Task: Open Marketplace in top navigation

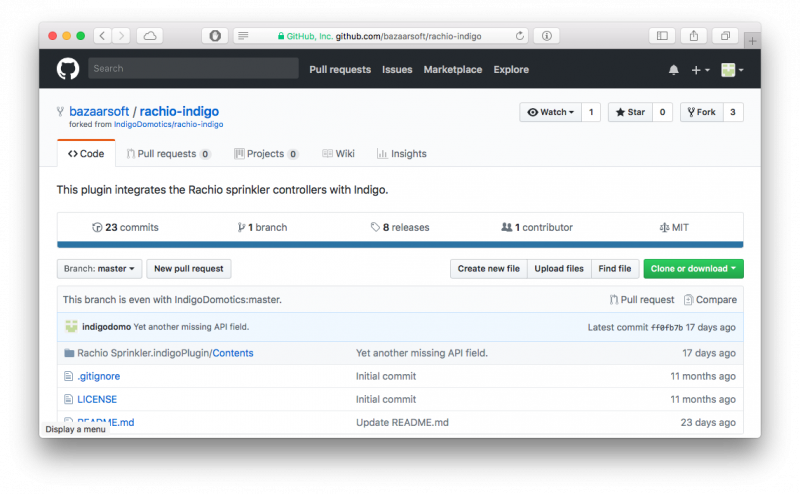Action: click(x=453, y=69)
